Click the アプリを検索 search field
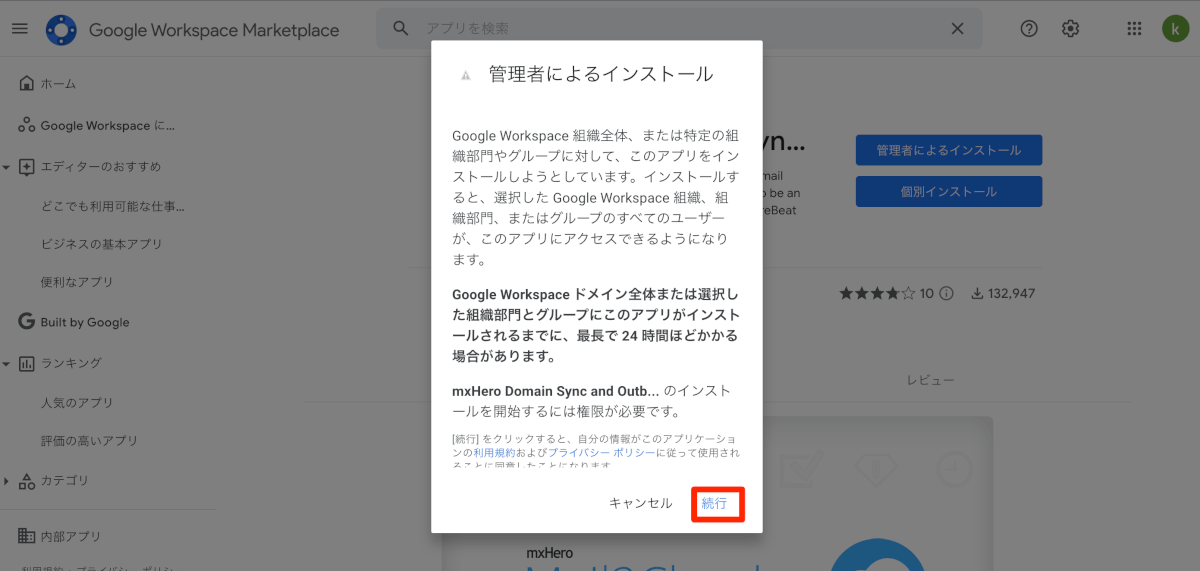This screenshot has width=1200, height=571. [x=680, y=28]
